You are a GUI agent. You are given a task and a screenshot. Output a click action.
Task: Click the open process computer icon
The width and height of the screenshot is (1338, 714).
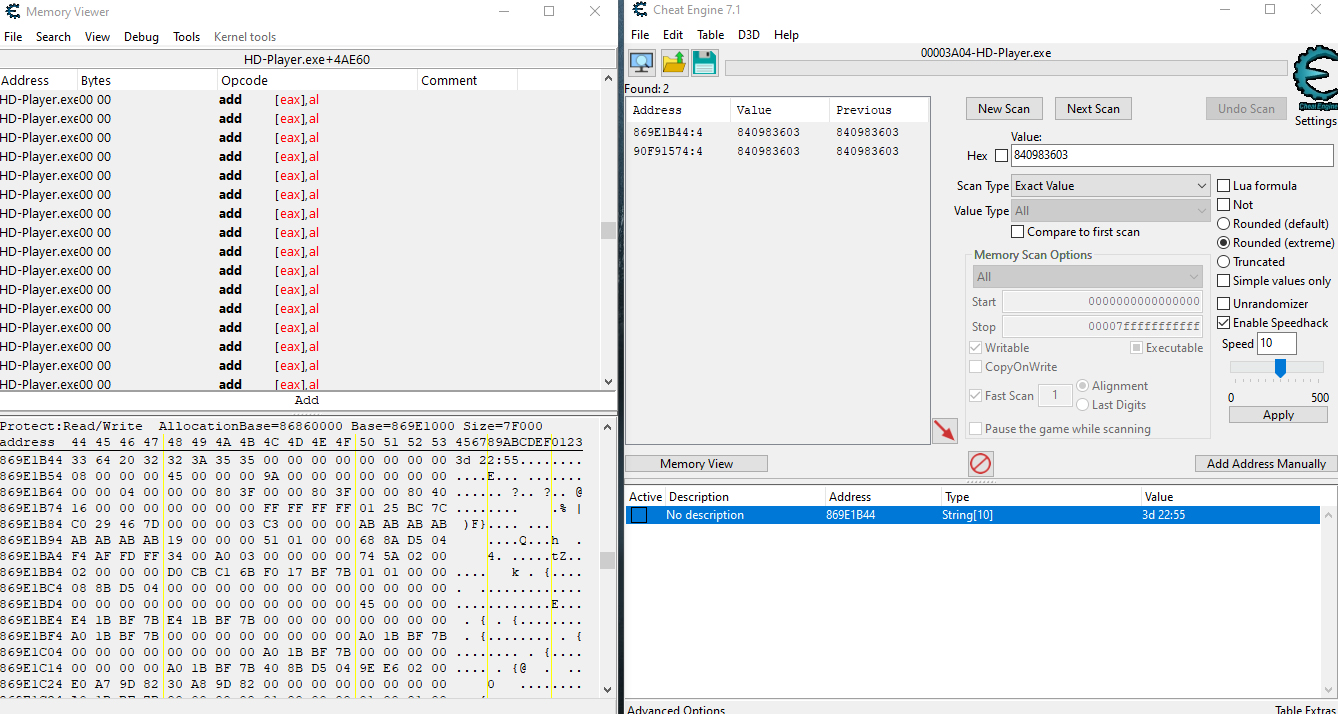point(642,63)
